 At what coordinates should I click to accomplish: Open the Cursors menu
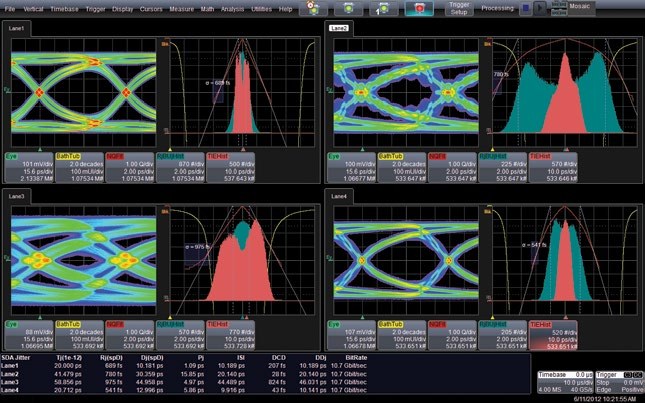coord(151,9)
